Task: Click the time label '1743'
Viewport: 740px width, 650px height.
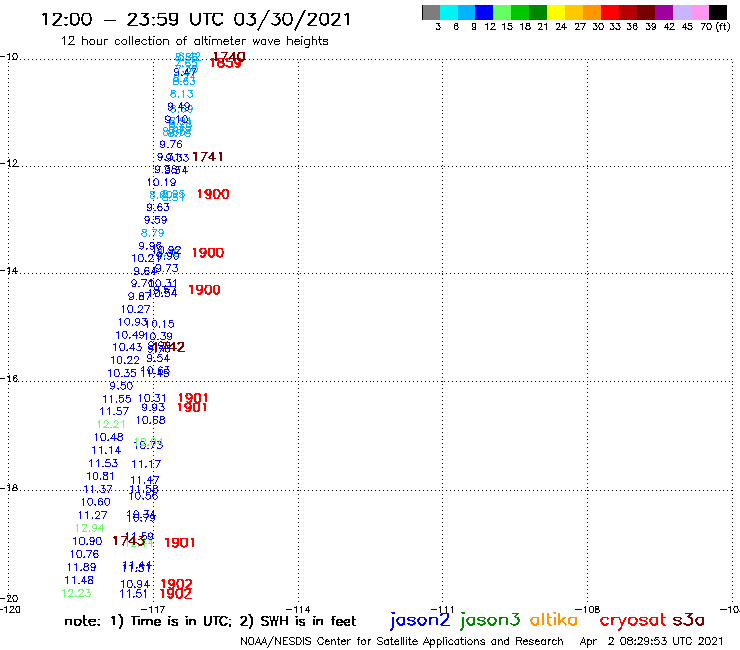Action: [128, 541]
